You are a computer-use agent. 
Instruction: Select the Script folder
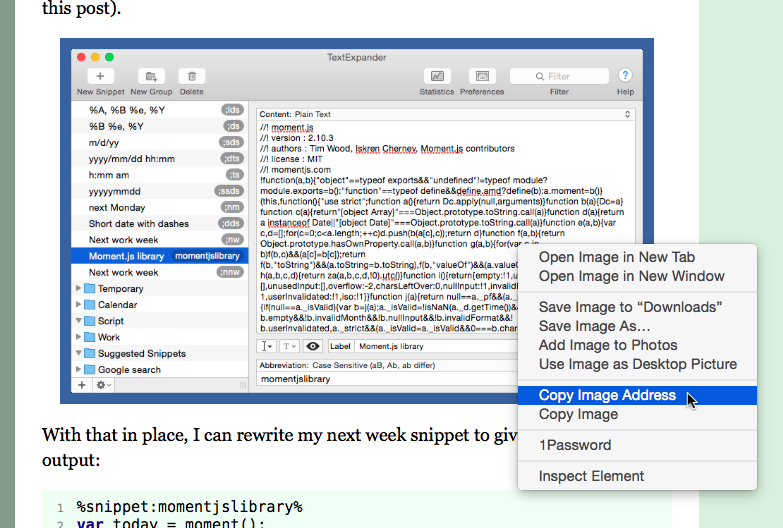[160, 321]
